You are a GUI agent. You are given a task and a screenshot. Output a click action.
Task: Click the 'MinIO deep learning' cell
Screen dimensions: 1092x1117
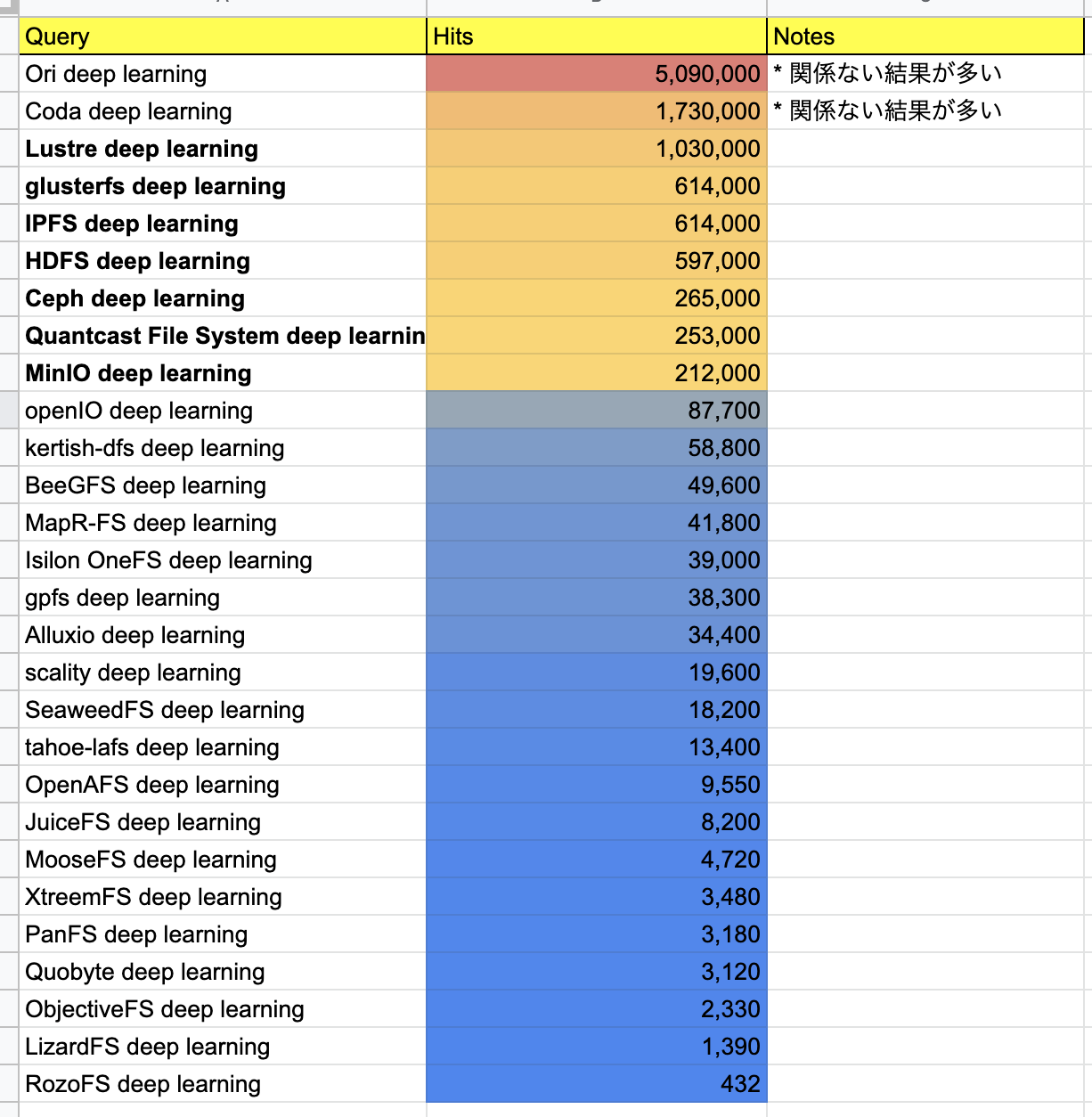[223, 373]
